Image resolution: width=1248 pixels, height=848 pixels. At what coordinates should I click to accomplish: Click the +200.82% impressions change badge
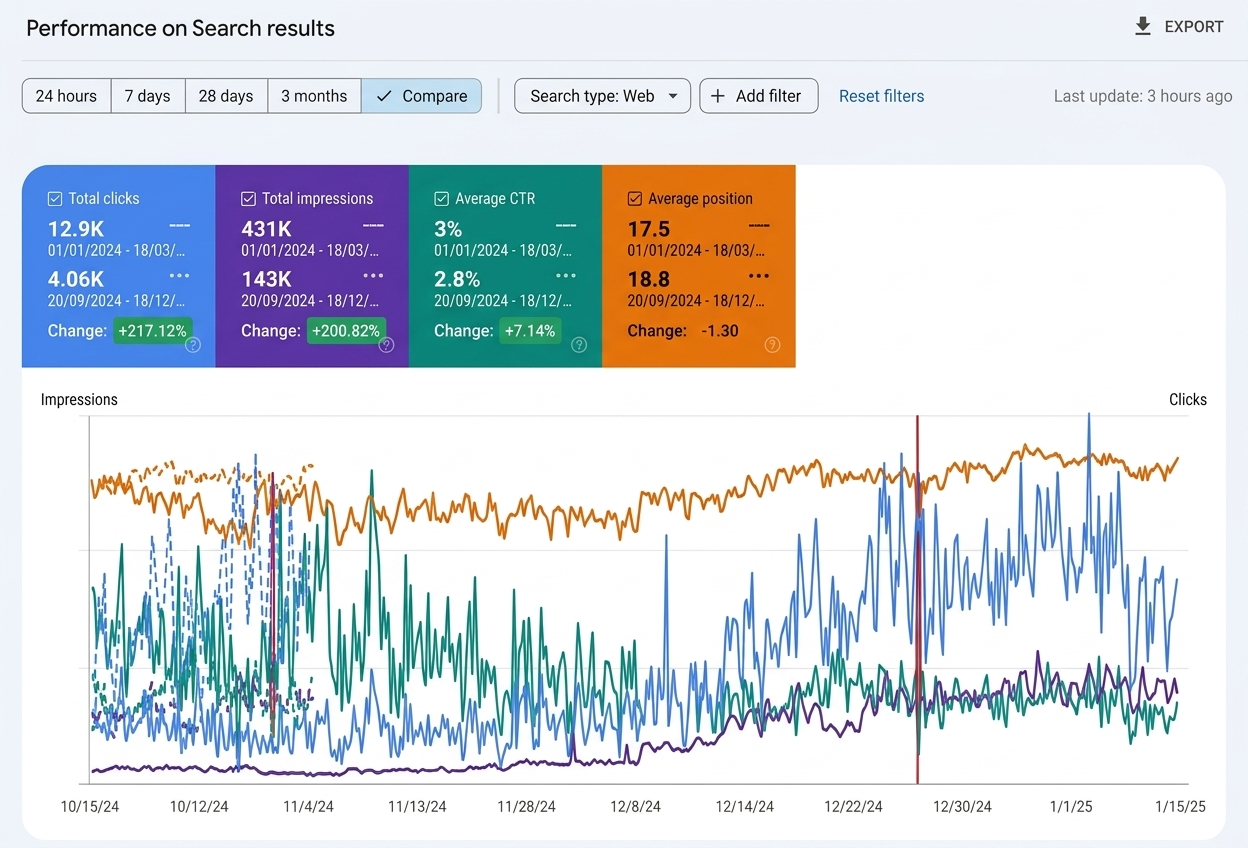[346, 330]
